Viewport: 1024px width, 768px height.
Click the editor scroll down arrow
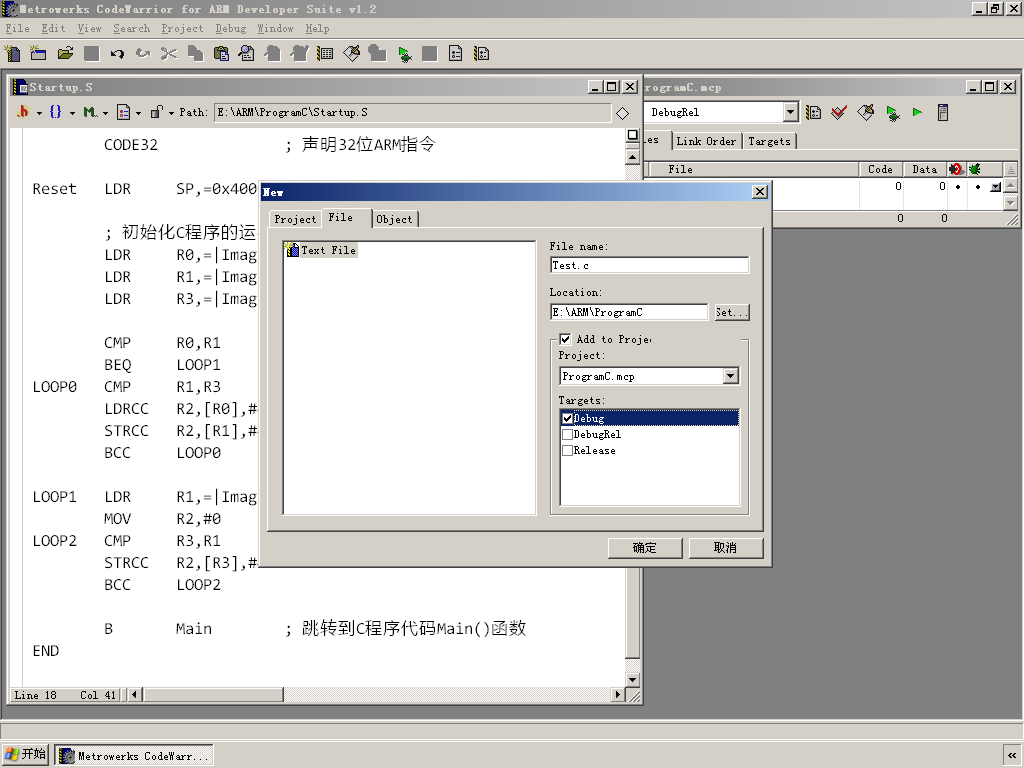point(632,679)
